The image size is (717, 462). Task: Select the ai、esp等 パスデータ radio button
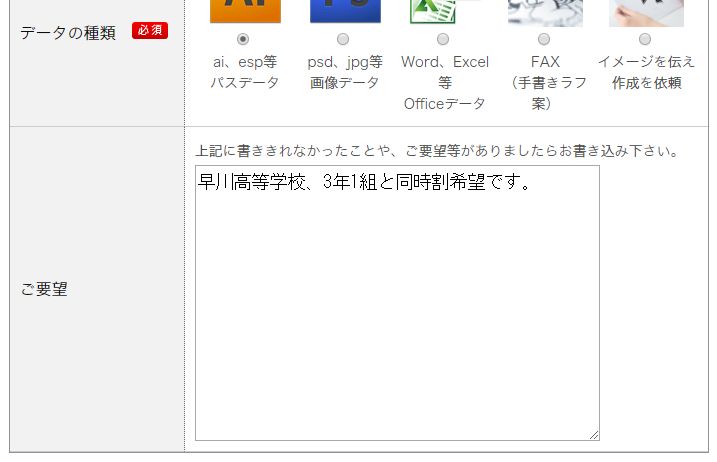tap(243, 39)
